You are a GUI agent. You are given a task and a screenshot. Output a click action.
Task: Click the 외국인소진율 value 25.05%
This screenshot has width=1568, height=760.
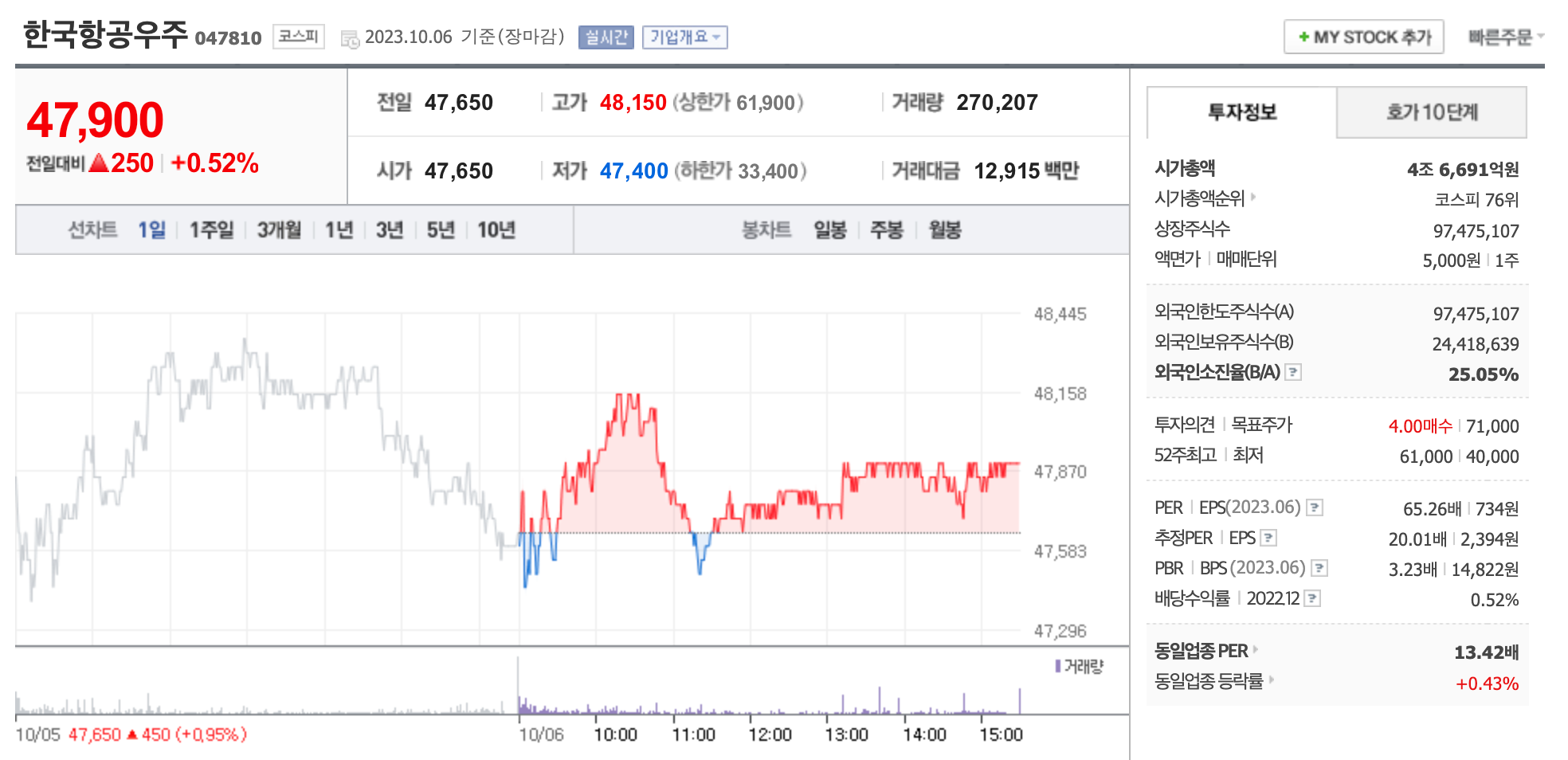click(x=1484, y=374)
